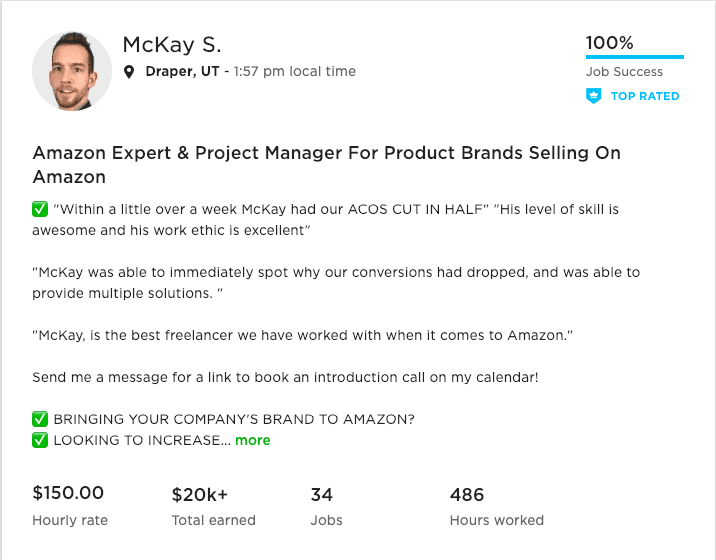Click the 34 jobs count

322,495
